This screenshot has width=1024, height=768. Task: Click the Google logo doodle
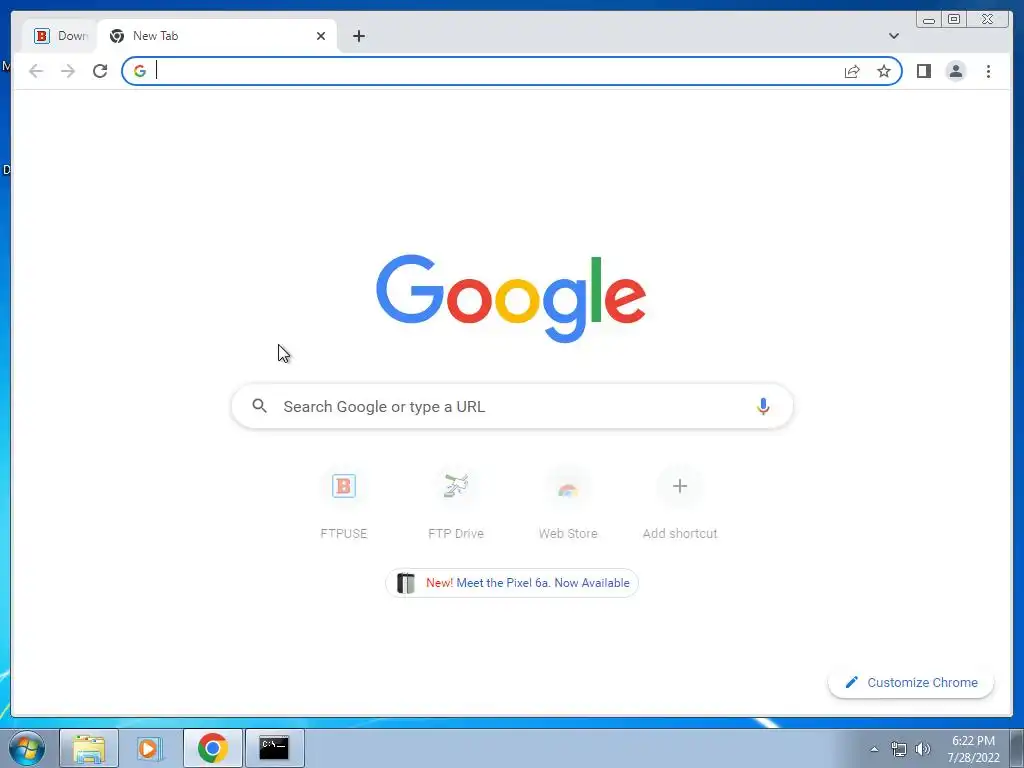(511, 298)
